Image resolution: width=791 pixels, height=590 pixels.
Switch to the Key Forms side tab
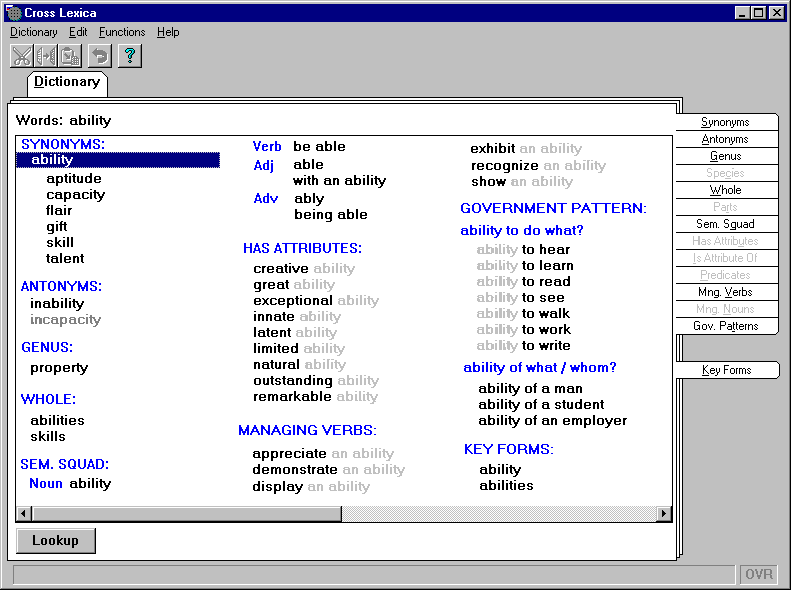(x=727, y=370)
